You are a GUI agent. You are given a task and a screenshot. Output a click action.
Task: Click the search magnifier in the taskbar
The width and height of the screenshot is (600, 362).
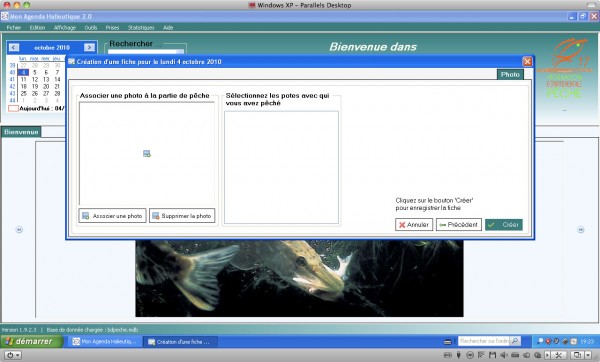click(515, 341)
